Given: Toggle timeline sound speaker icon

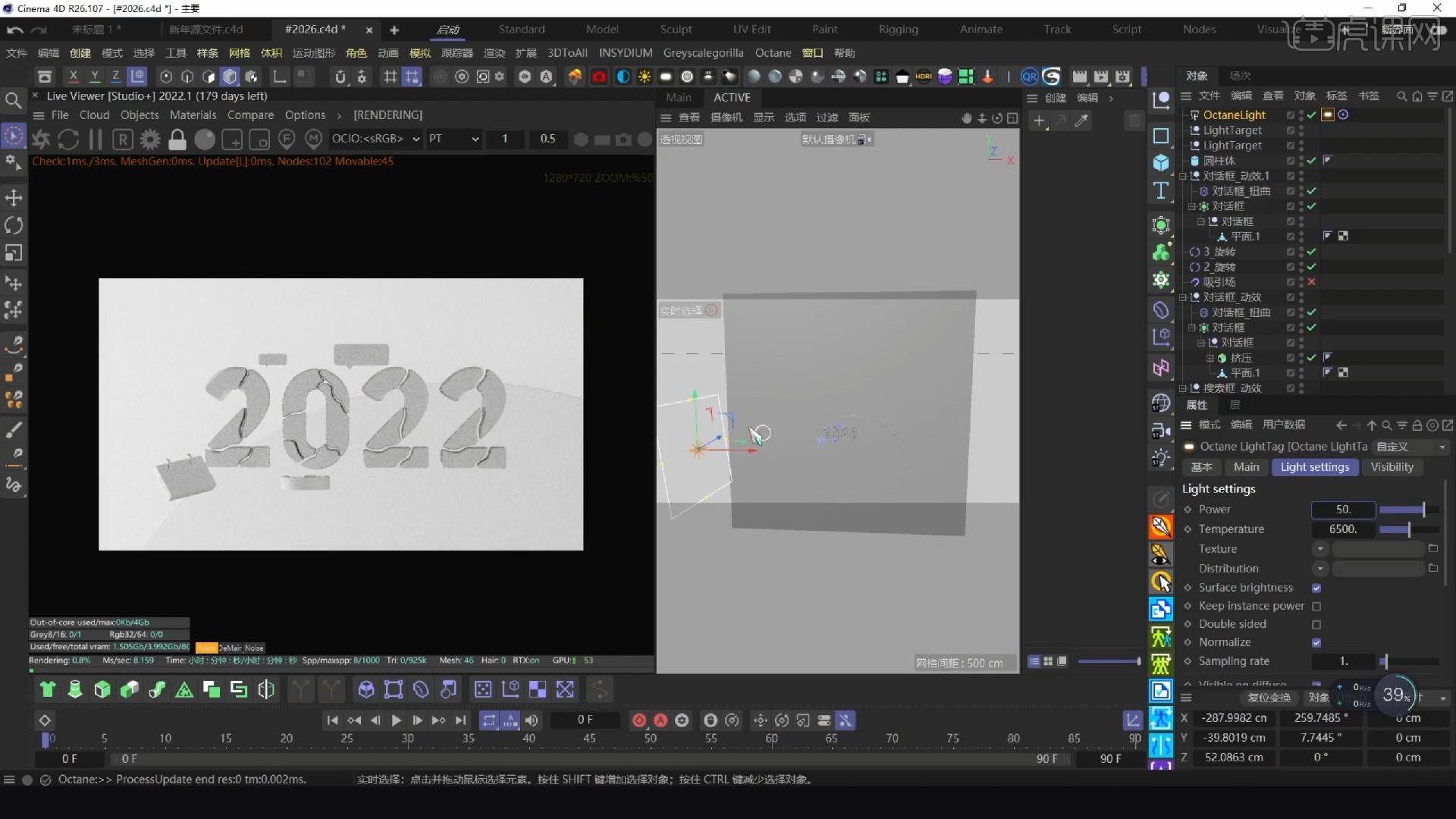Looking at the screenshot, I should tap(532, 720).
